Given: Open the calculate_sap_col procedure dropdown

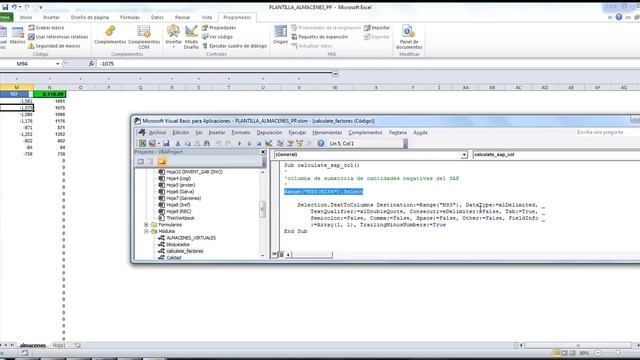Looking at the screenshot, I should (x=556, y=155).
